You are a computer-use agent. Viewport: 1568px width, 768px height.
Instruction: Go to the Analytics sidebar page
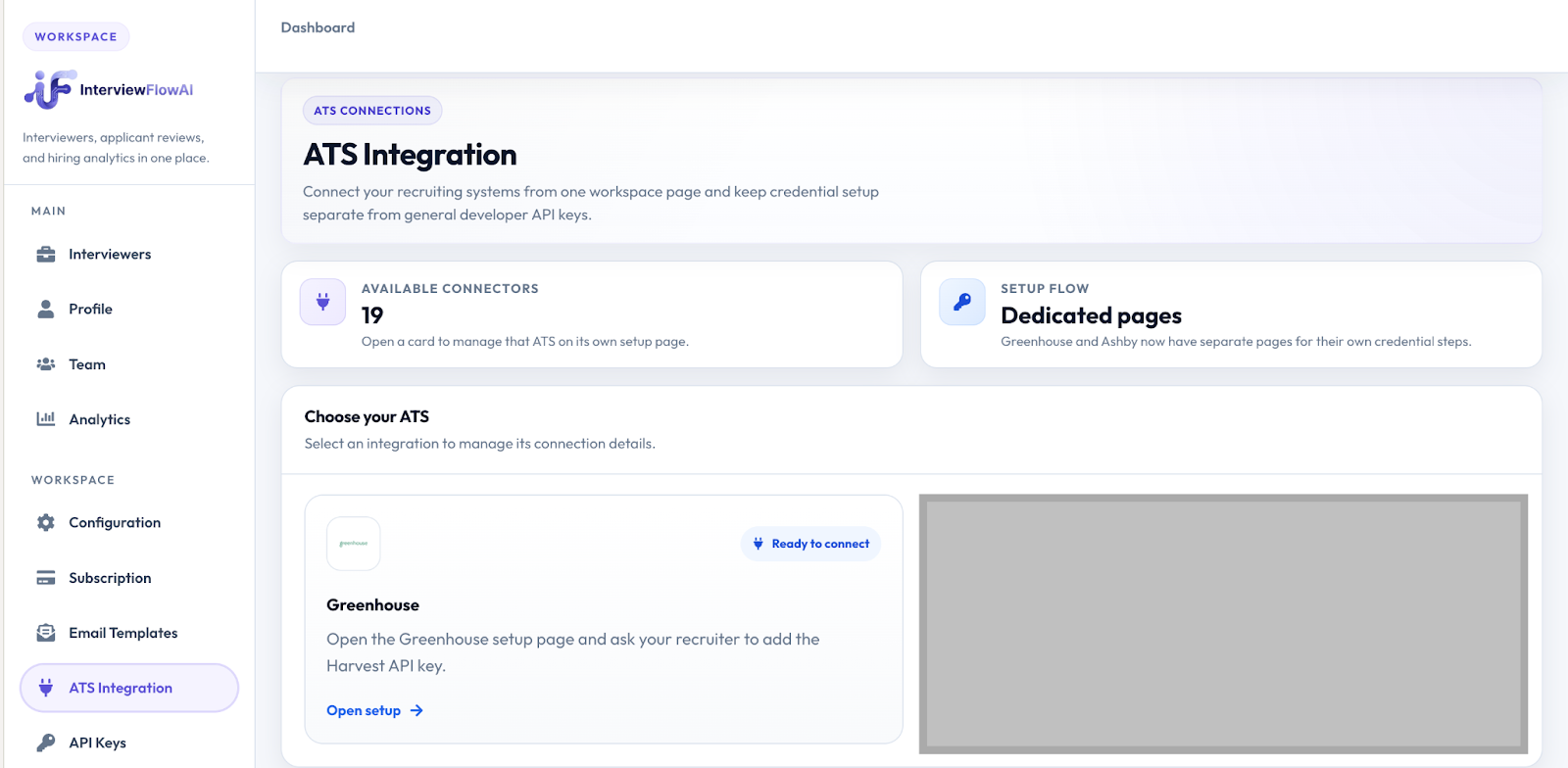(x=99, y=419)
